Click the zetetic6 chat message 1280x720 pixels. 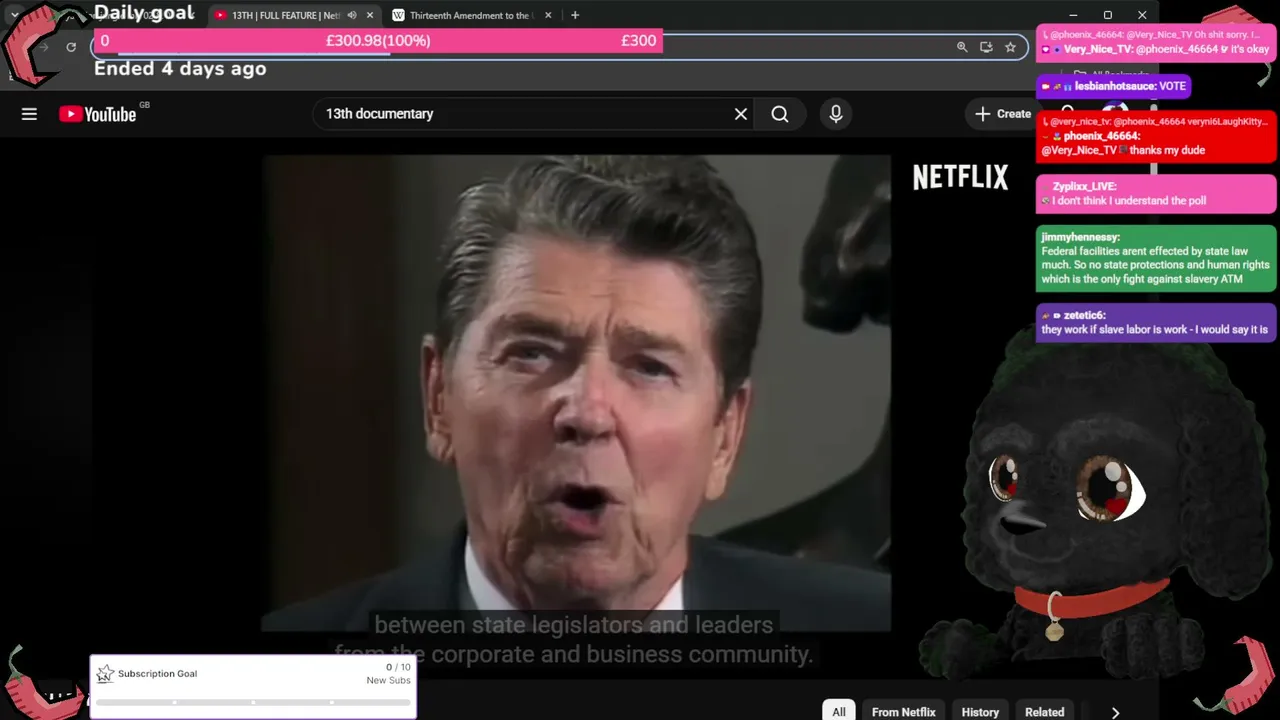coord(1156,323)
